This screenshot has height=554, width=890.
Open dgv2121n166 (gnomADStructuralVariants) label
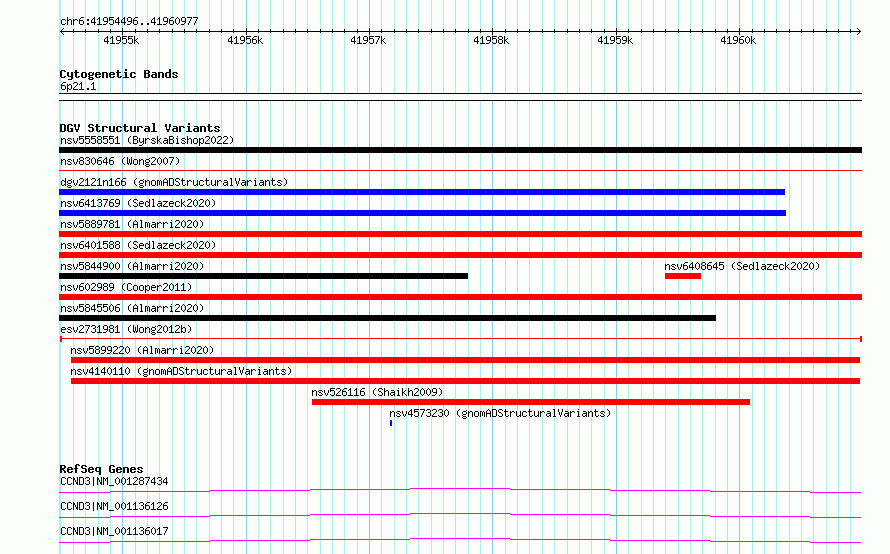(x=174, y=182)
